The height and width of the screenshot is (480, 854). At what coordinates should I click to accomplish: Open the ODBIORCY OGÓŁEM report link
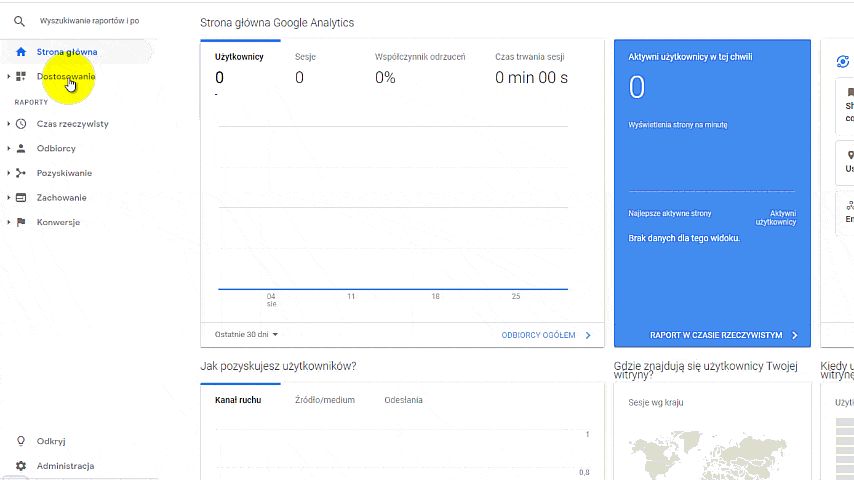tap(538, 335)
